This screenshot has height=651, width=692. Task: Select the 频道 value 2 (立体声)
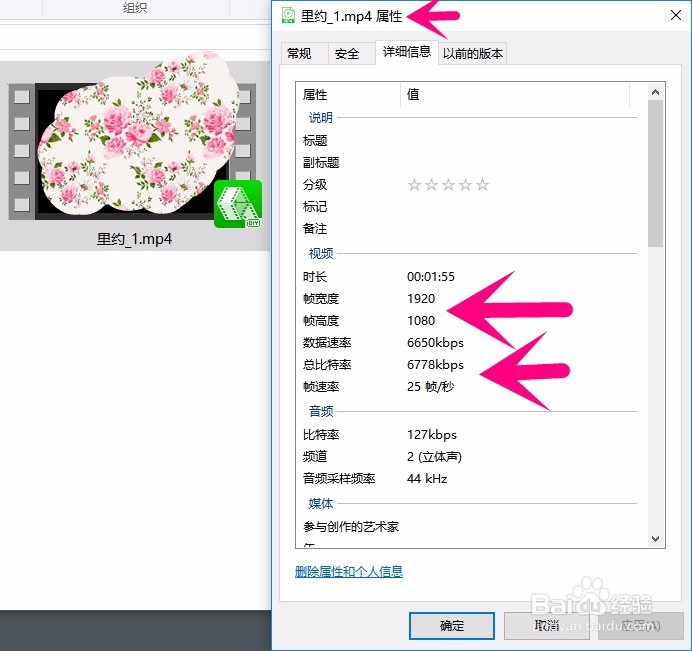click(434, 457)
